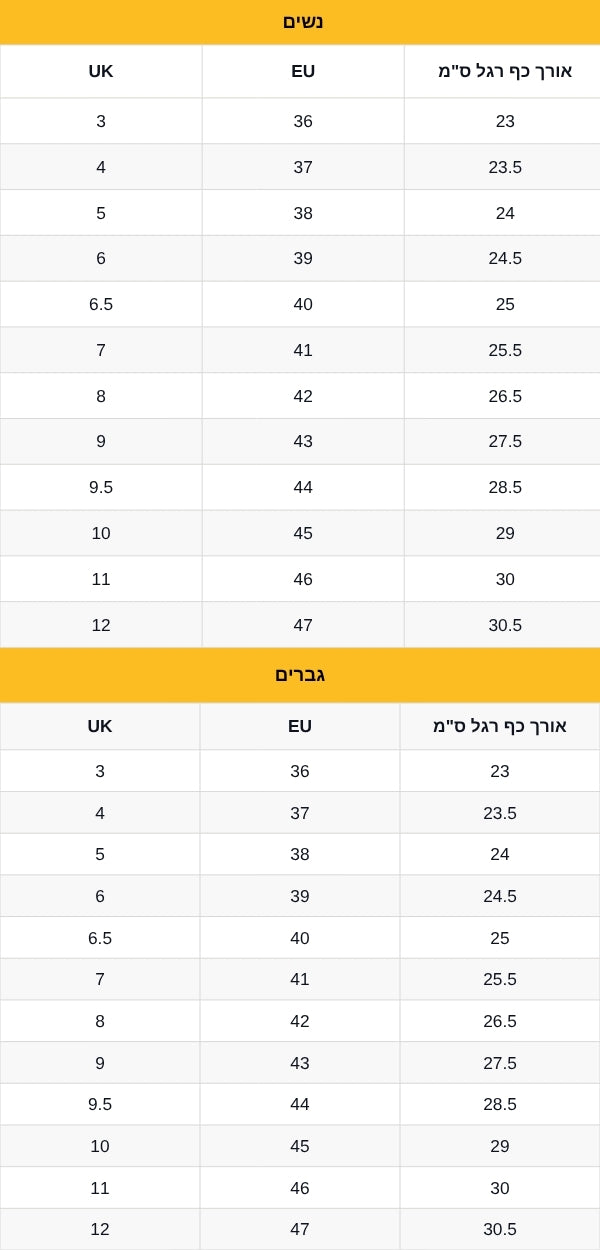Click UK size 3 in the men's table

tap(100, 771)
